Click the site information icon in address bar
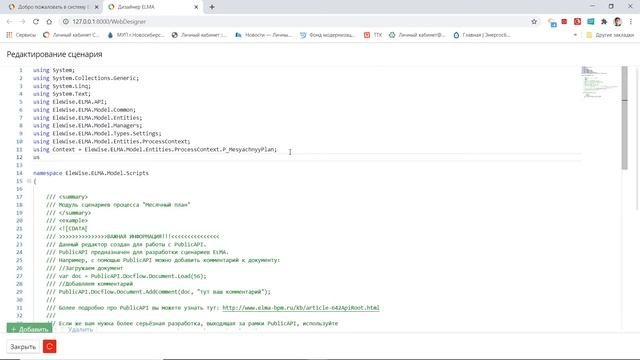 (x=66, y=22)
